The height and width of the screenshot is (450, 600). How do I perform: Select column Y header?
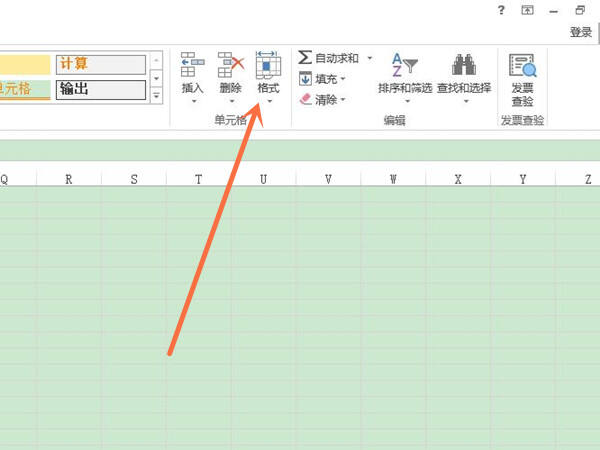(x=523, y=179)
